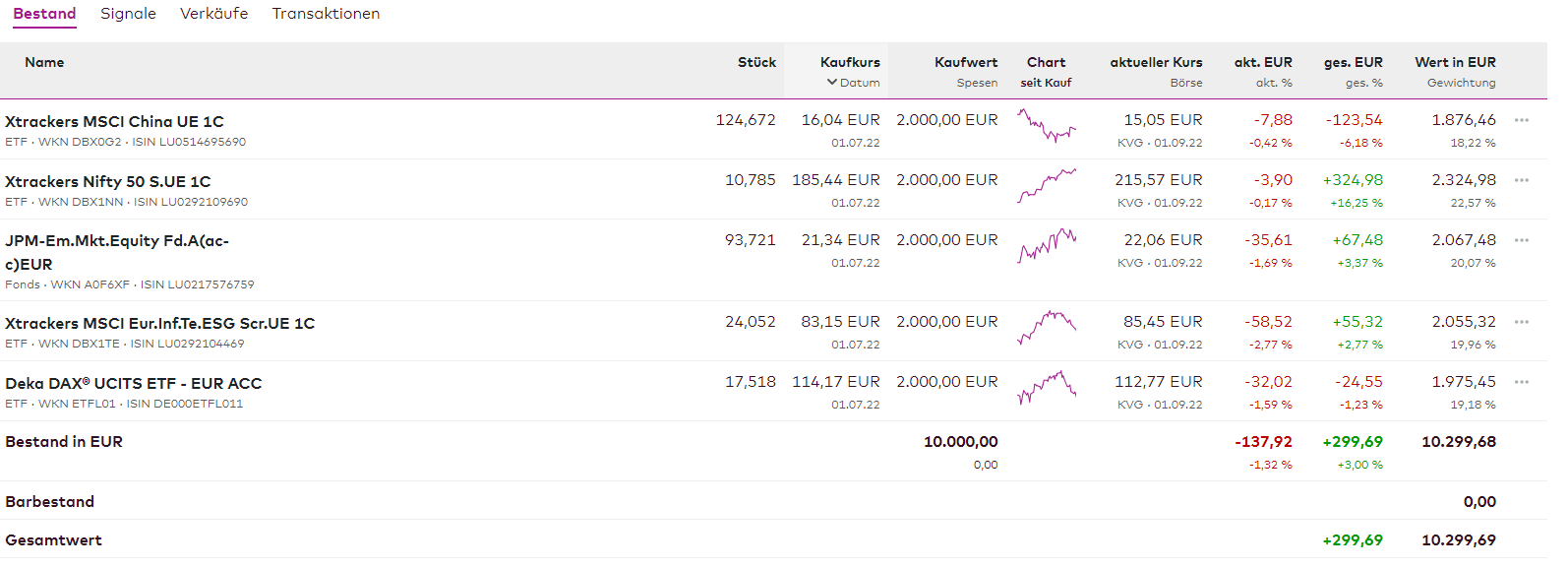Open the Verkäufe tab
The width and height of the screenshot is (1568, 568).
pyautogui.click(x=213, y=14)
